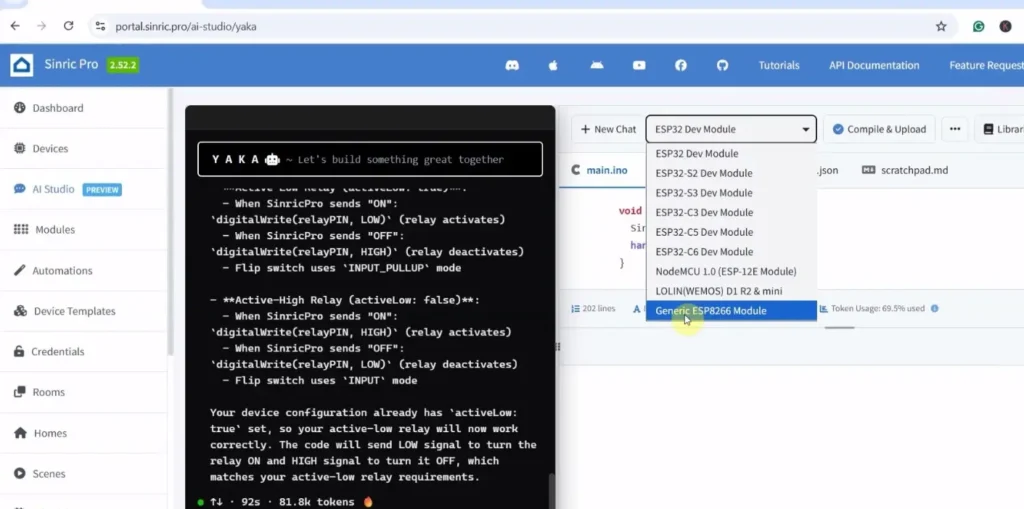Viewport: 1024px width, 509px height.
Task: Click the three-dots more options button
Action: 955,129
